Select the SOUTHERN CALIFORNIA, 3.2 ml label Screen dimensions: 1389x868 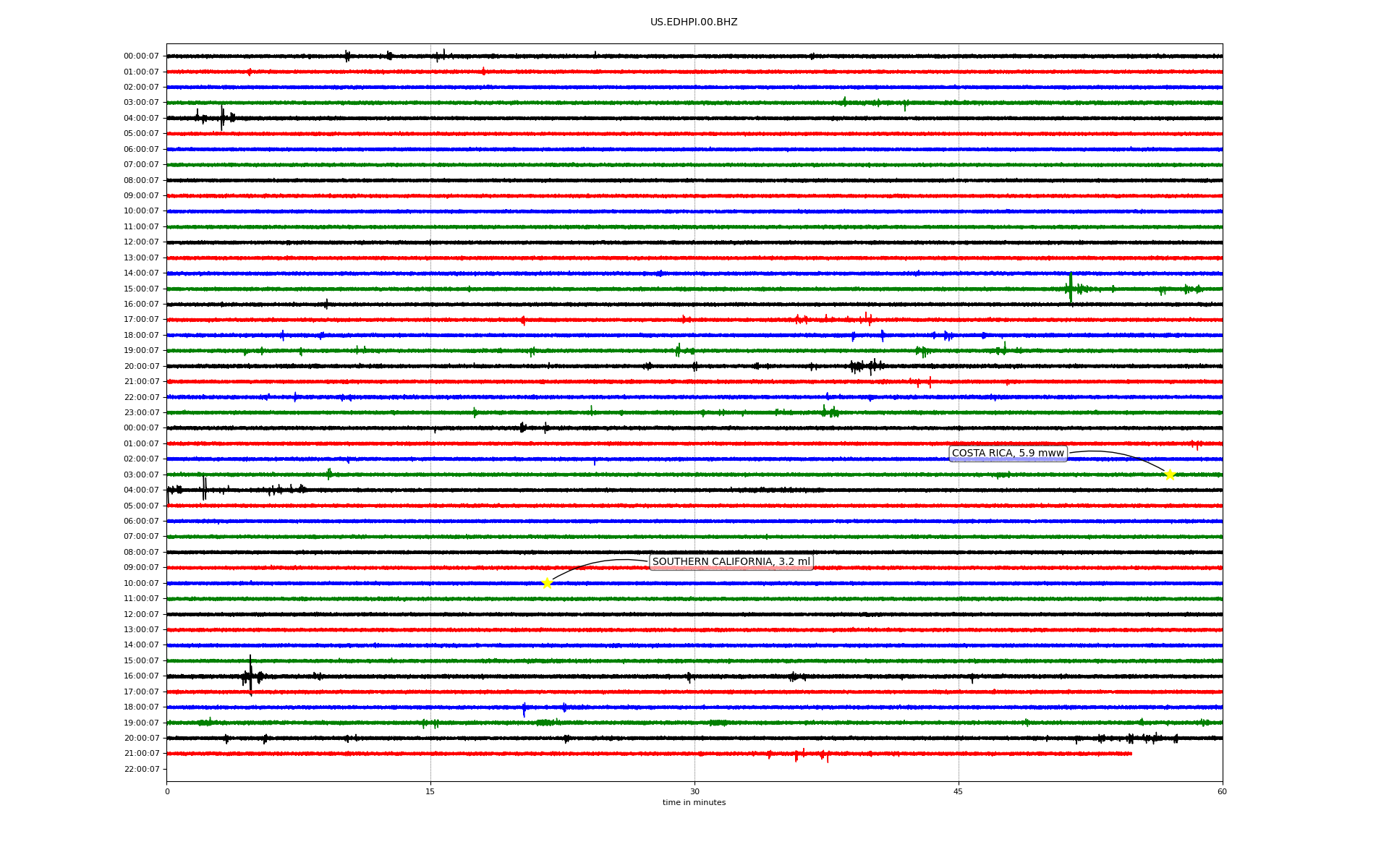pos(731,562)
